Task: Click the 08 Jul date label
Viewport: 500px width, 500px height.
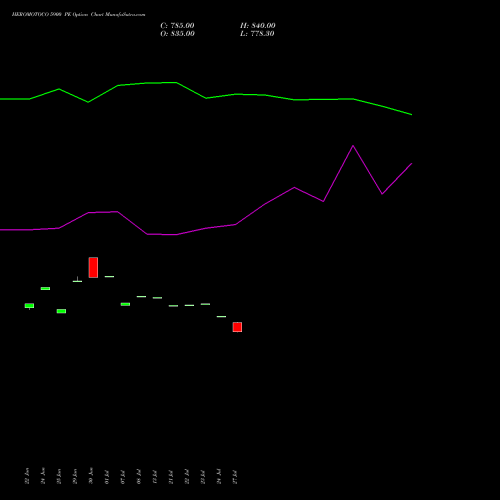Action: coord(139,477)
